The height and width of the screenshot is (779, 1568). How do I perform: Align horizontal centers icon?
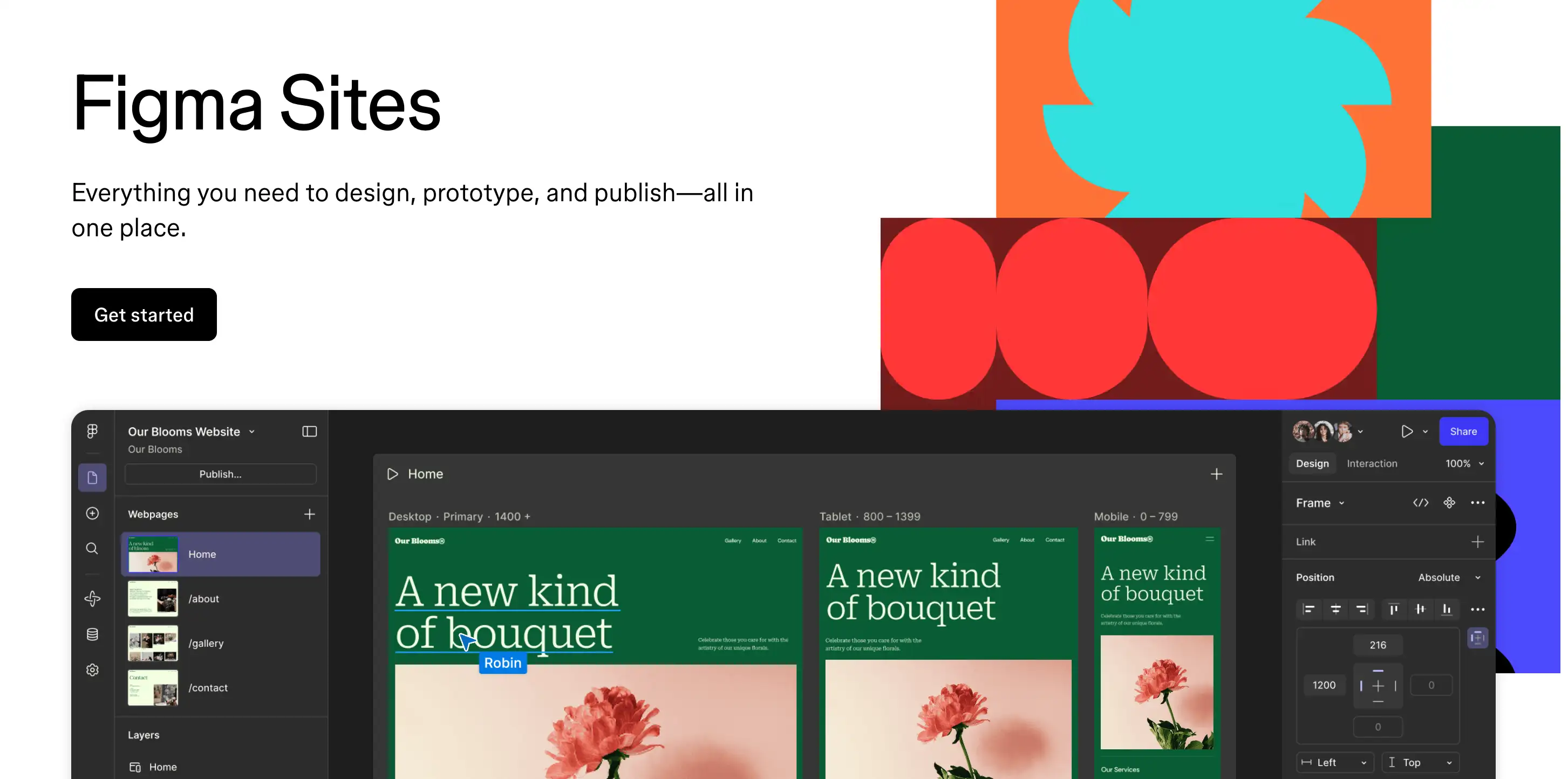tap(1335, 609)
